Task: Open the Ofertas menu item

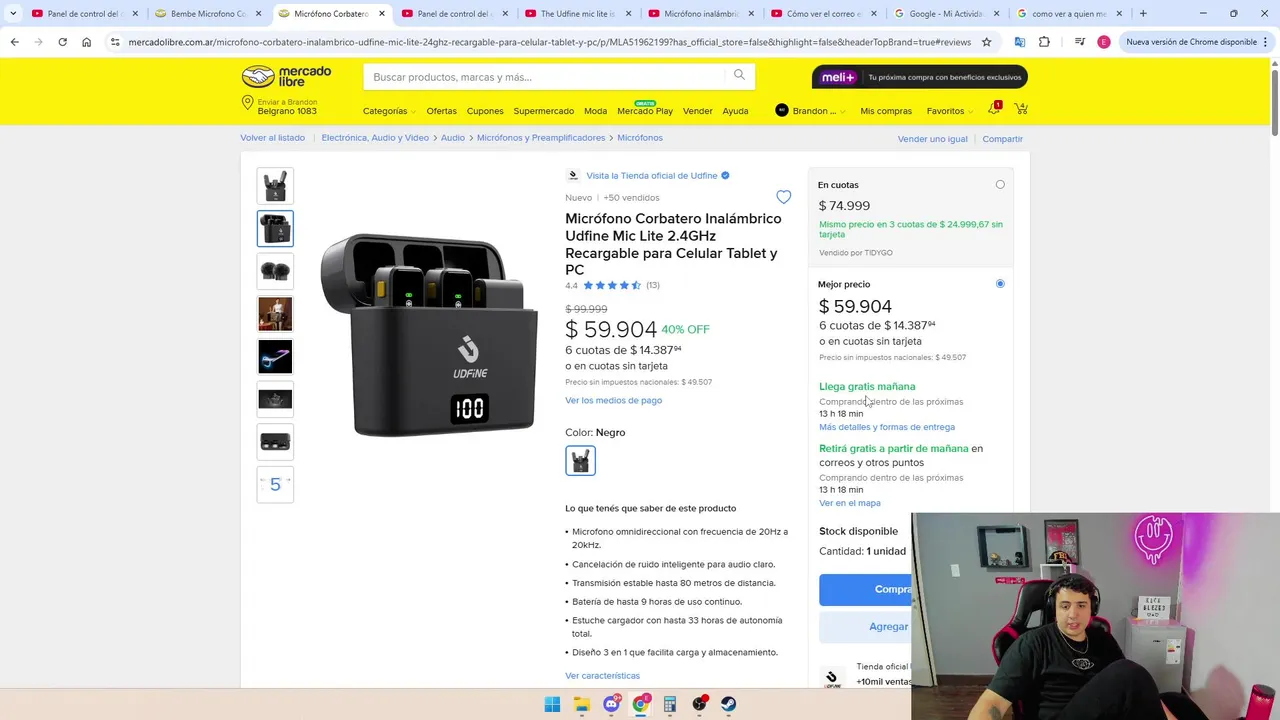Action: pos(441,111)
